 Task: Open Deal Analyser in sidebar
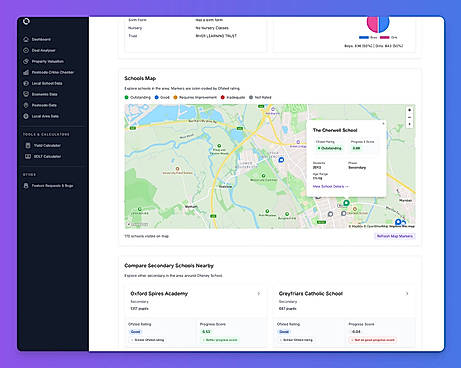point(43,50)
